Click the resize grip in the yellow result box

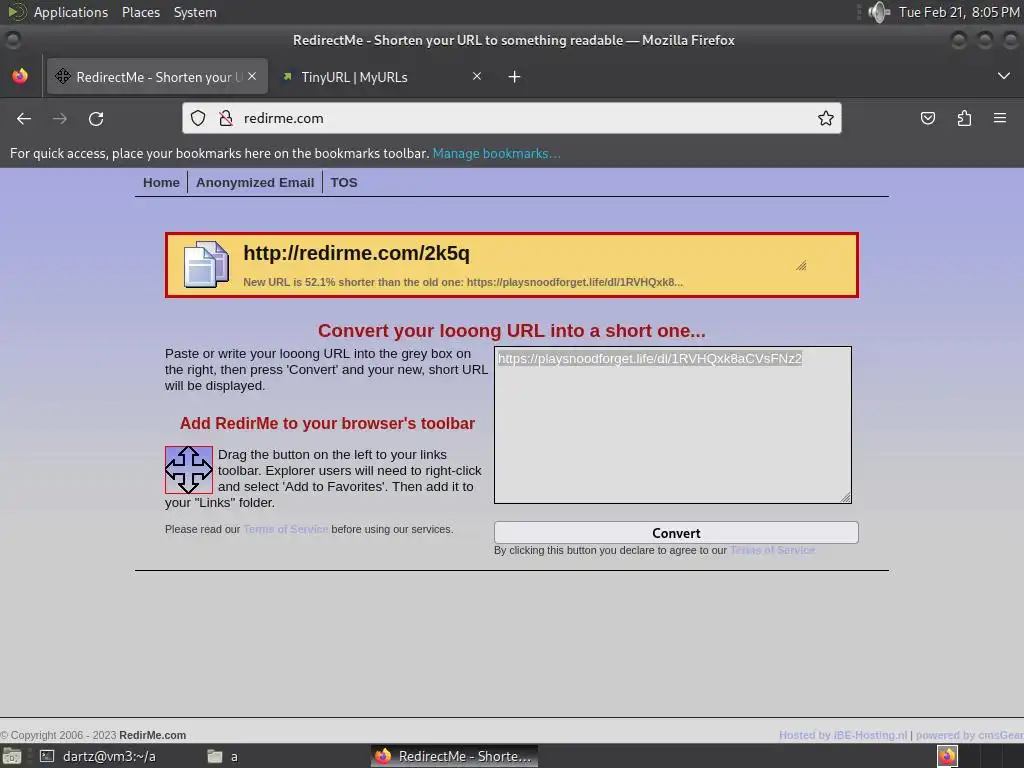(x=801, y=265)
